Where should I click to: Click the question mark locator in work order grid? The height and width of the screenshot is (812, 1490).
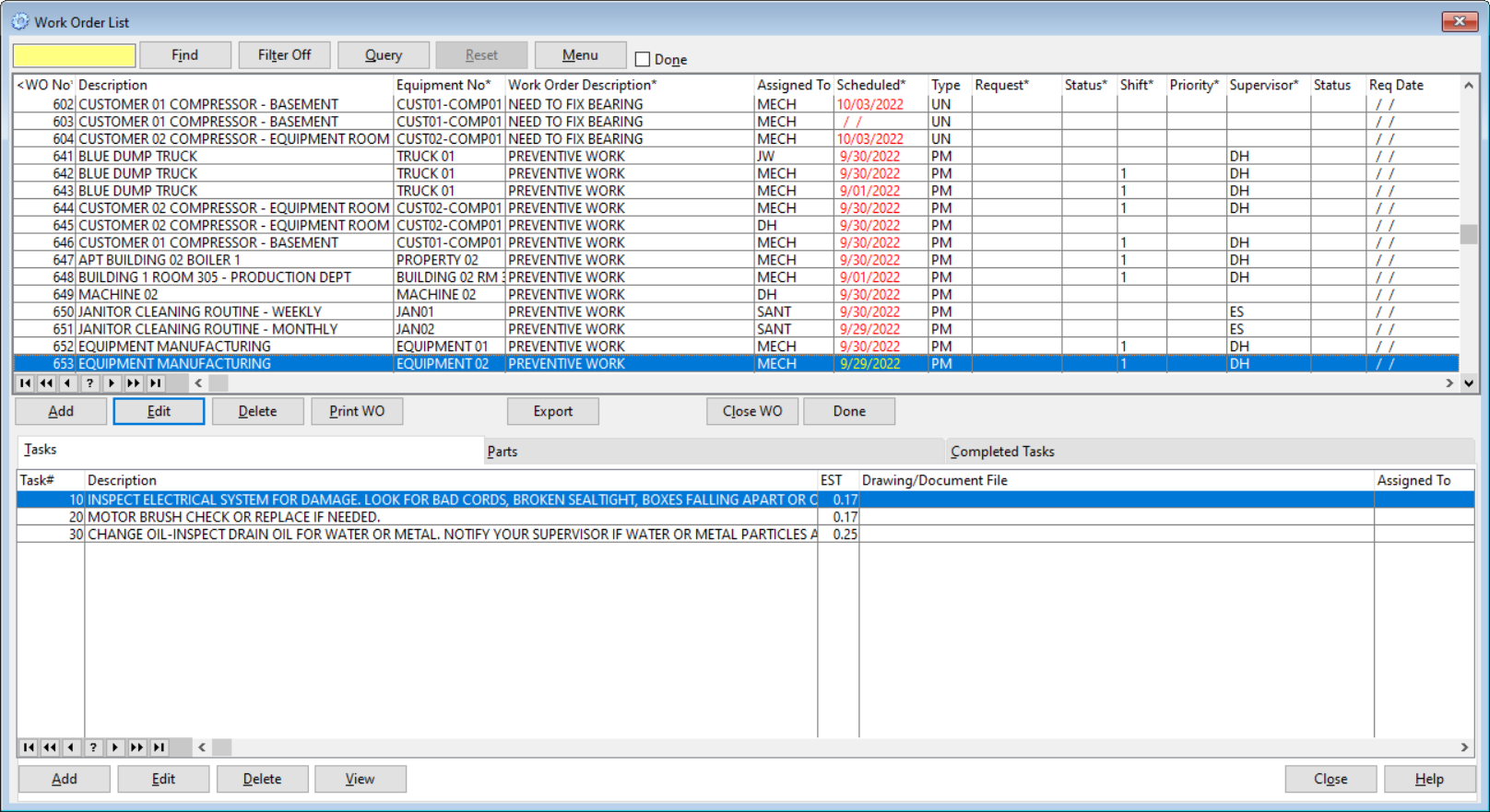(89, 382)
